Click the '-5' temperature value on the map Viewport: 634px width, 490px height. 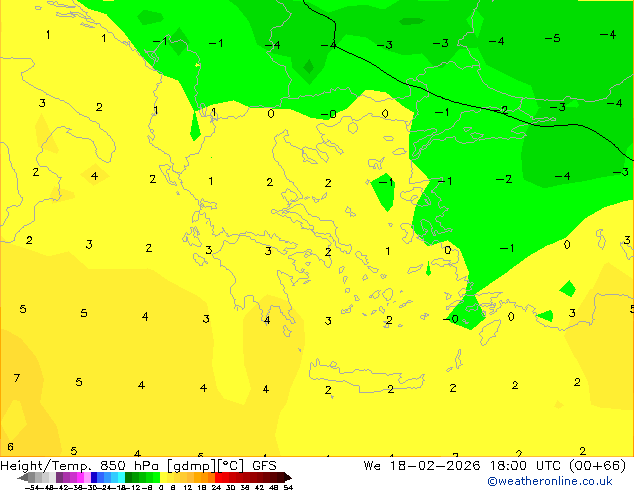tap(552, 38)
